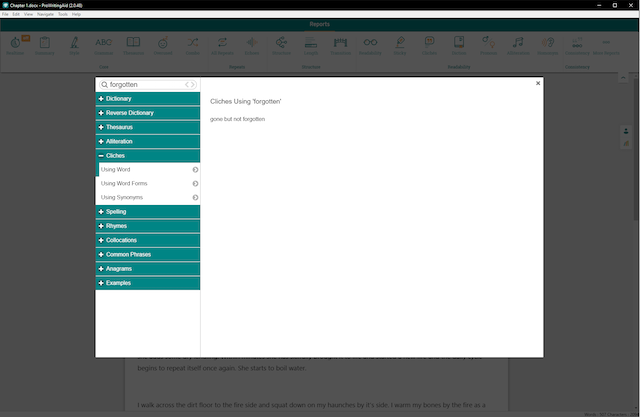Expand the Examples section

[x=148, y=283]
